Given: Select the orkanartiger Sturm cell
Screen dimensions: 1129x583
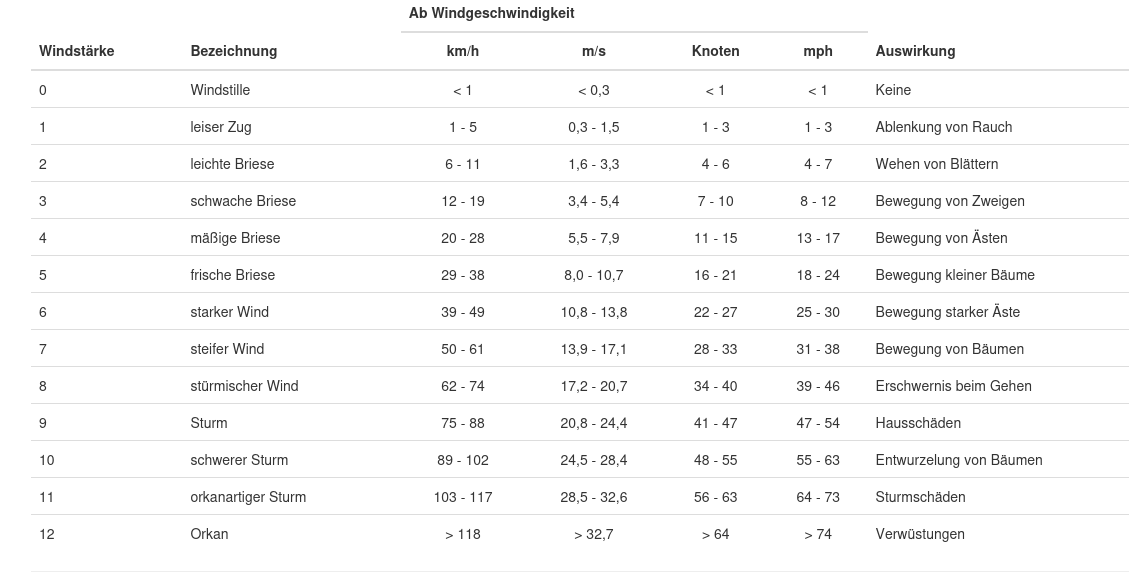Looking at the screenshot, I should coord(248,497).
